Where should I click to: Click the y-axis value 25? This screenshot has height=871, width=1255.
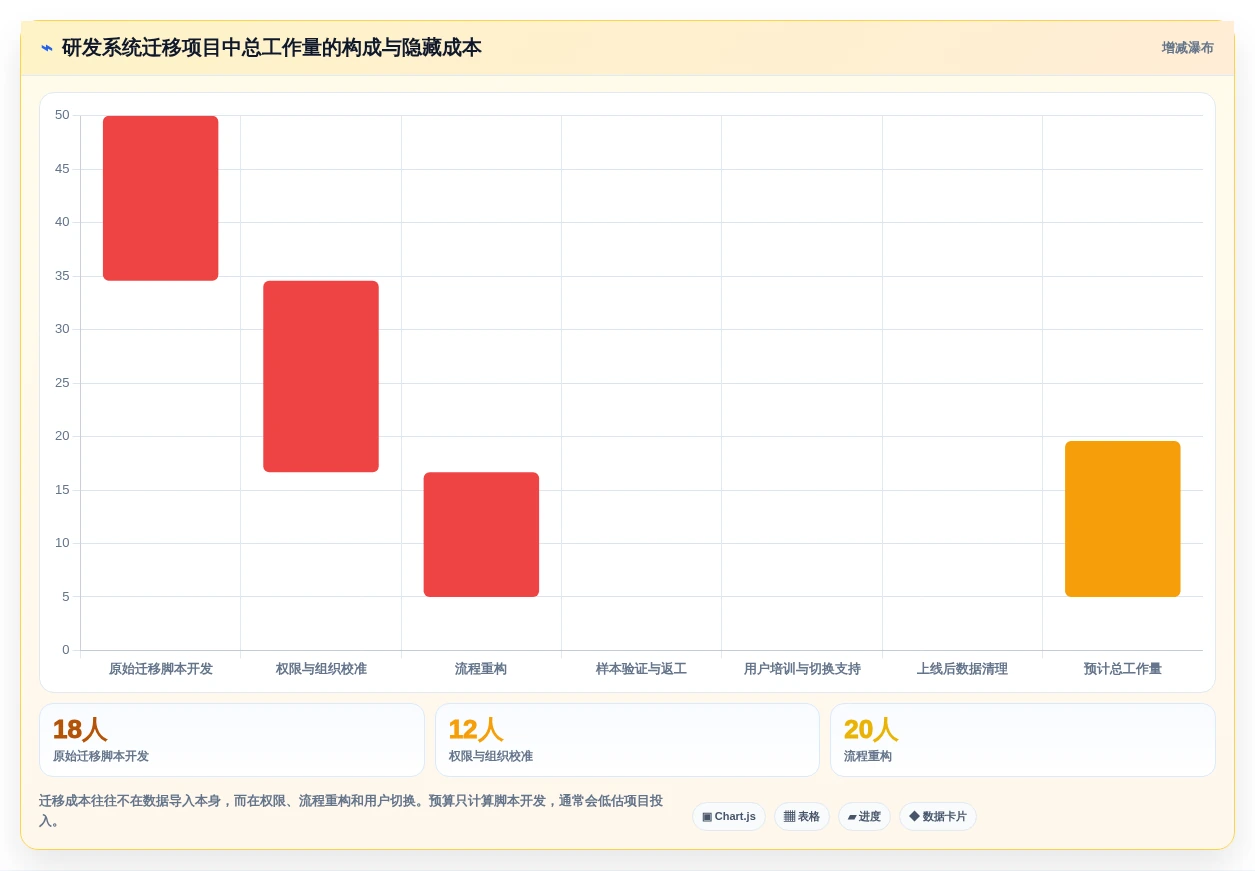coord(62,383)
